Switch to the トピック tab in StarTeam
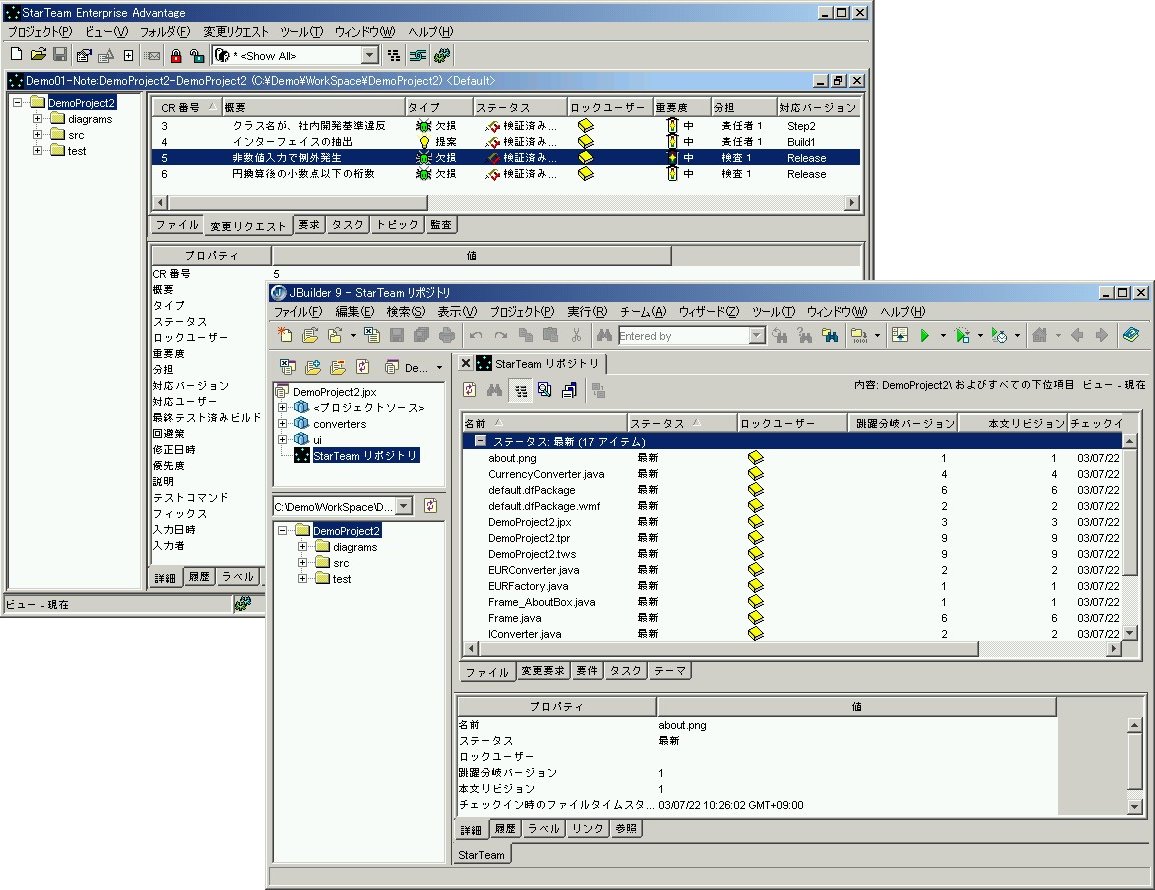1155x890 pixels. (397, 225)
